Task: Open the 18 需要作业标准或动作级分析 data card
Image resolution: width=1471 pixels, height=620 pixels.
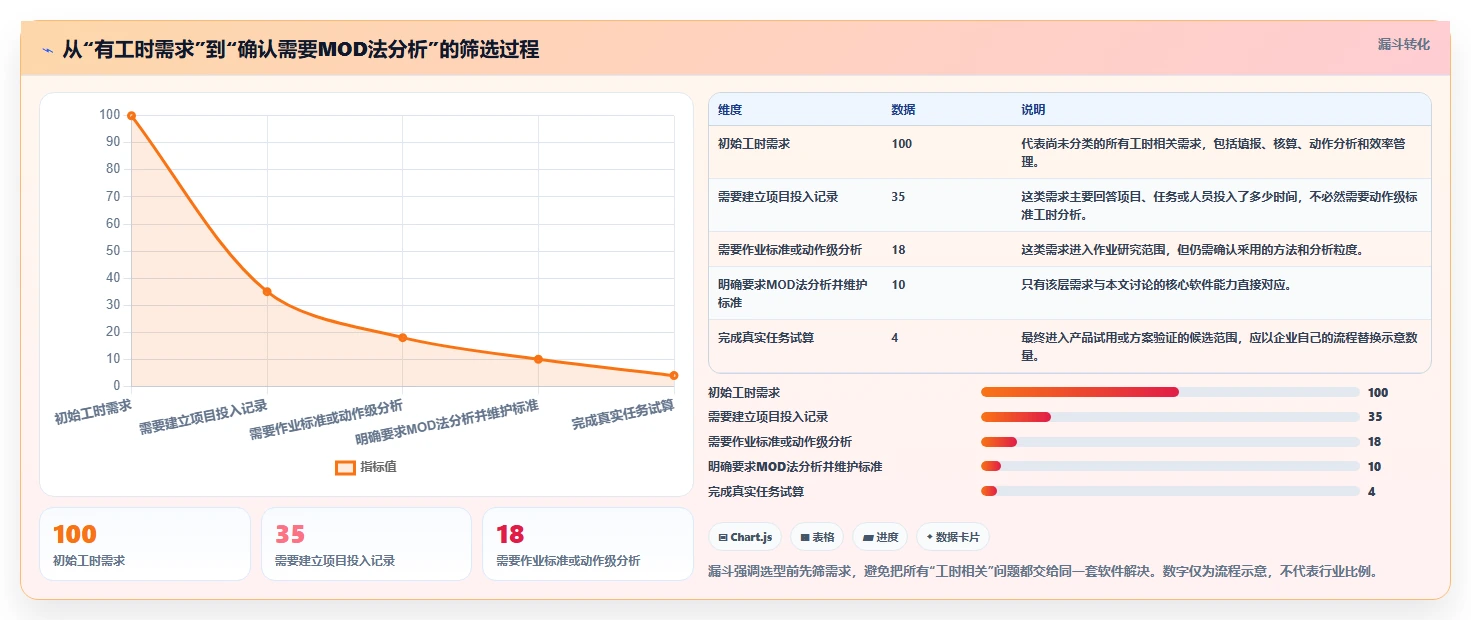Action: tap(588, 544)
